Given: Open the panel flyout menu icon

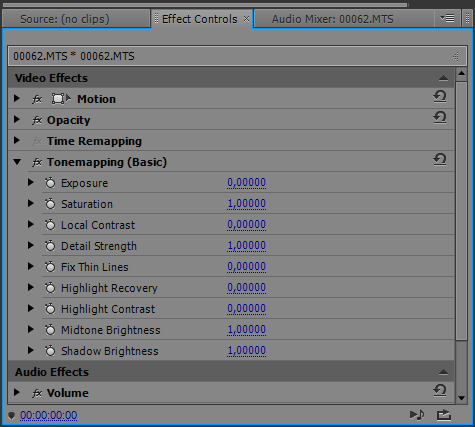Looking at the screenshot, I should 447,18.
